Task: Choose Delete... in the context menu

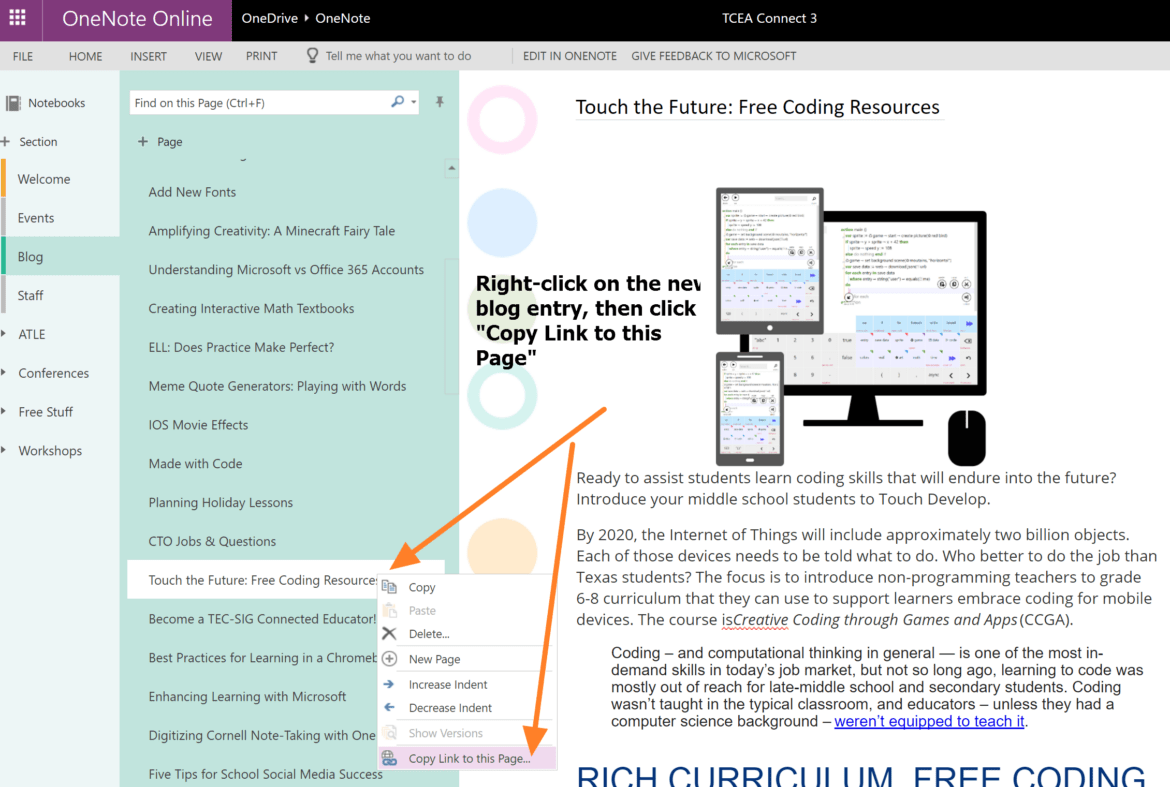Action: 429,634
